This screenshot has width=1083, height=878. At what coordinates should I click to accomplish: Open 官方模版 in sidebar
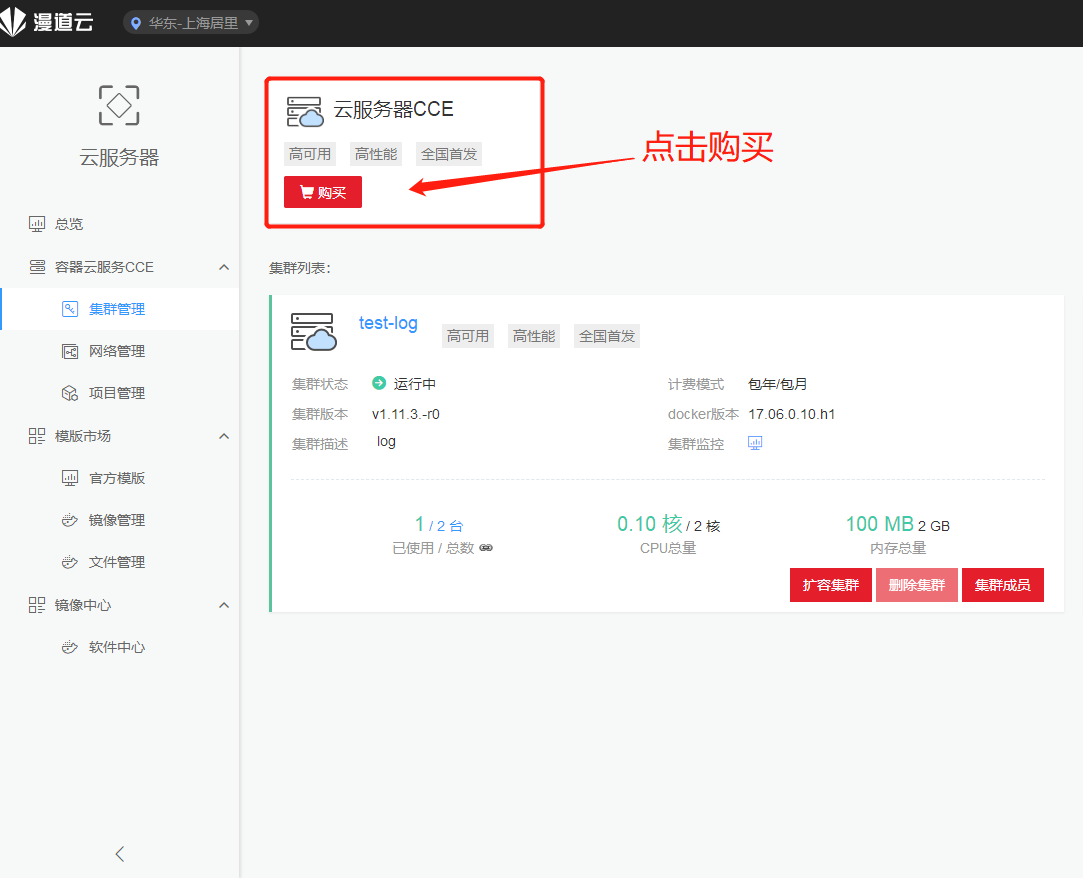click(x=119, y=478)
